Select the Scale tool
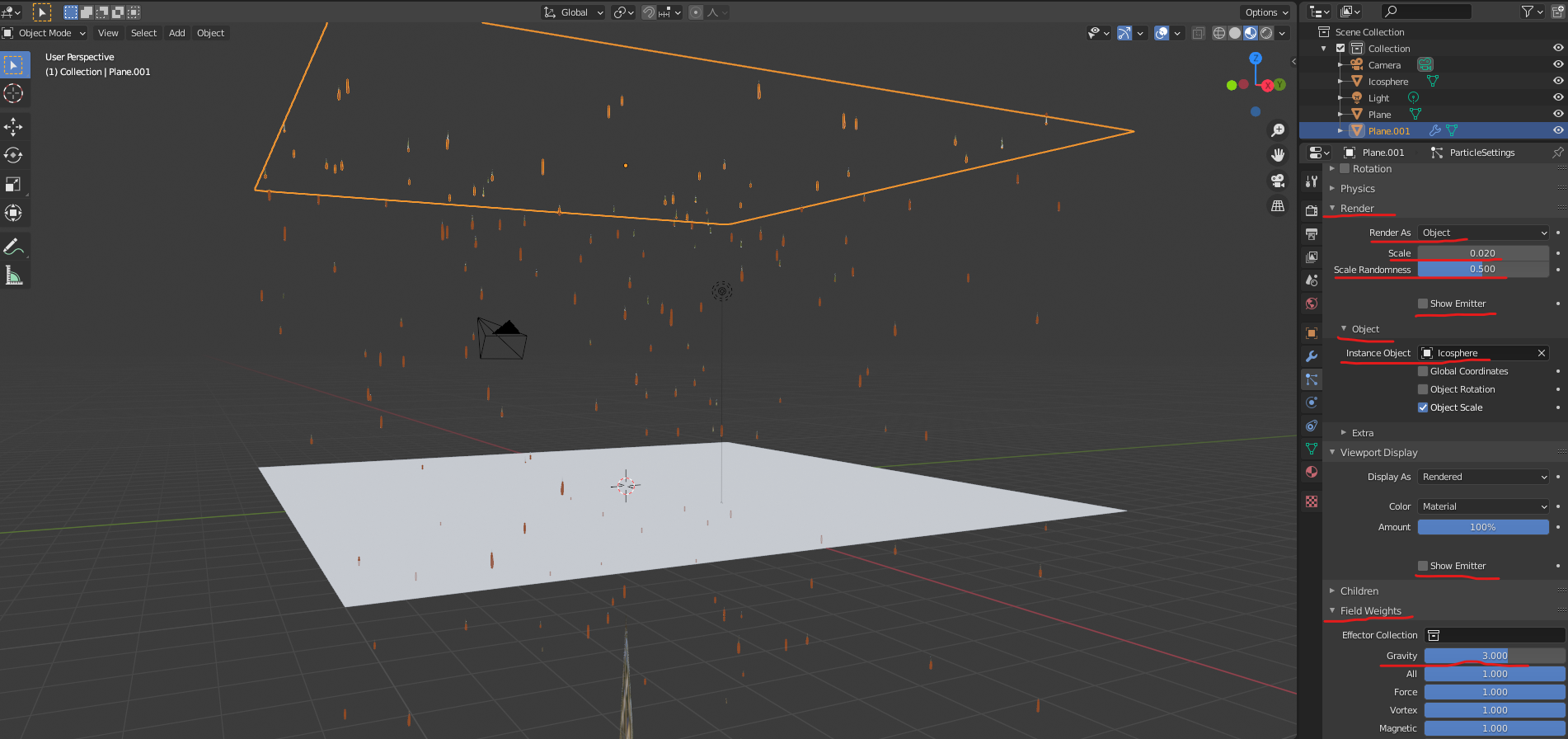The image size is (1568, 739). 13,184
